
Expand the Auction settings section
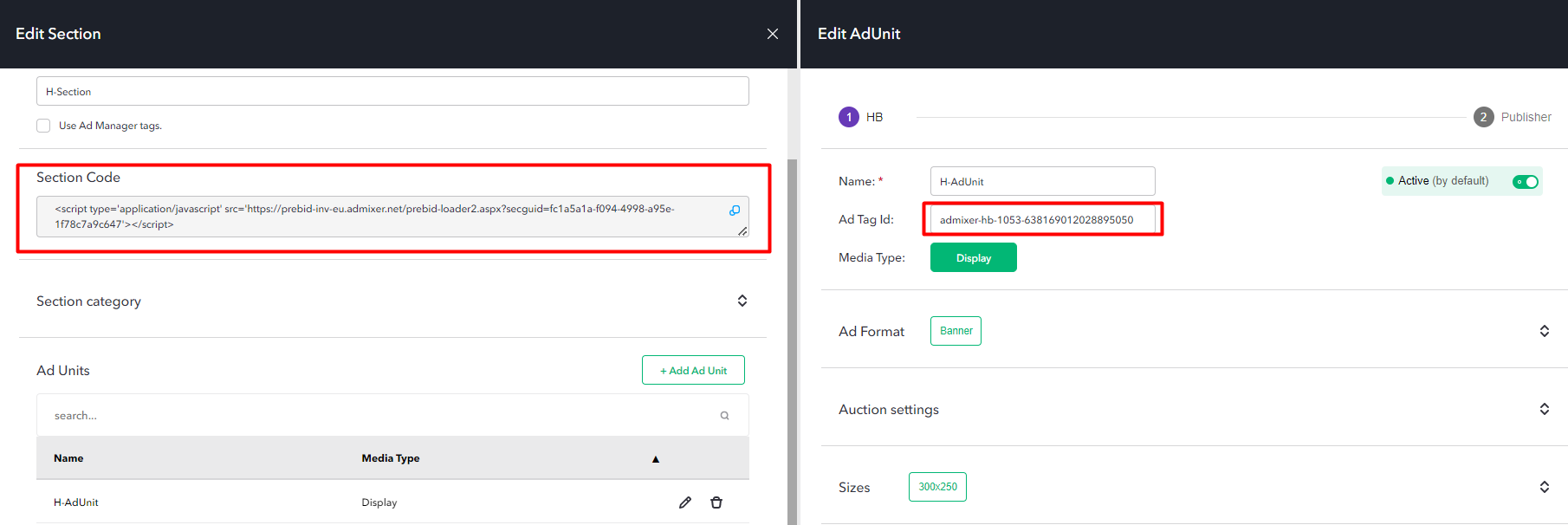click(x=1545, y=409)
